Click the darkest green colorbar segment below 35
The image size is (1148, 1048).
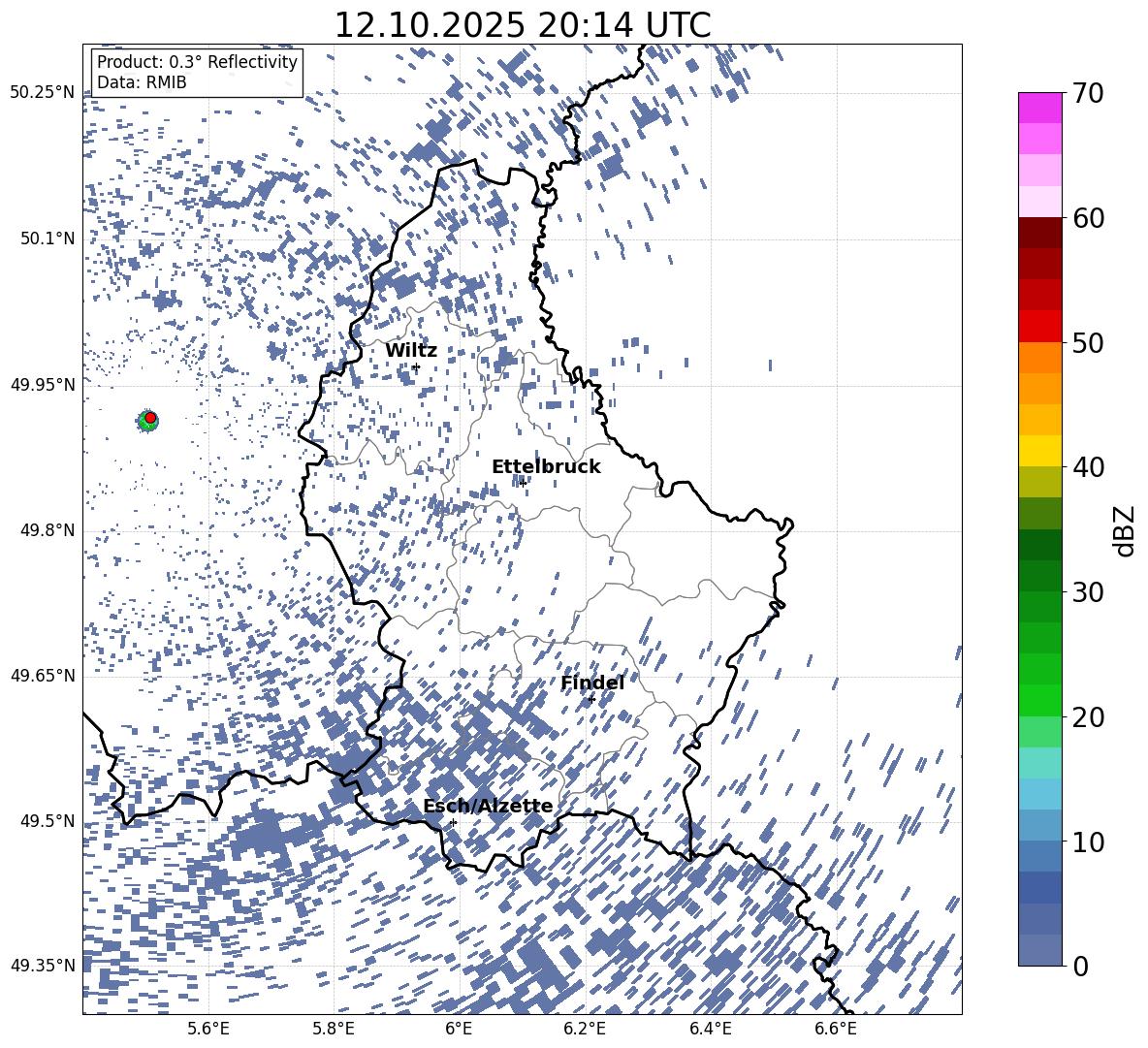tap(1039, 545)
